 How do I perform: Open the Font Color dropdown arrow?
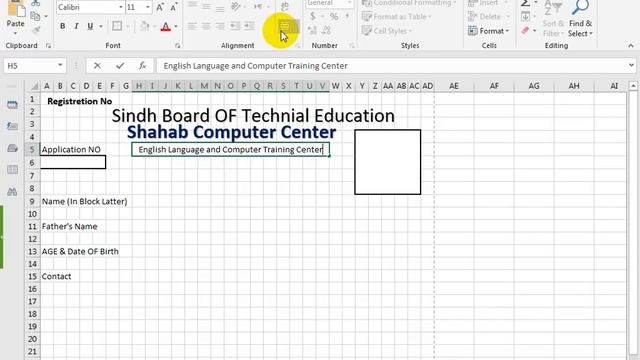pyautogui.click(x=176, y=27)
